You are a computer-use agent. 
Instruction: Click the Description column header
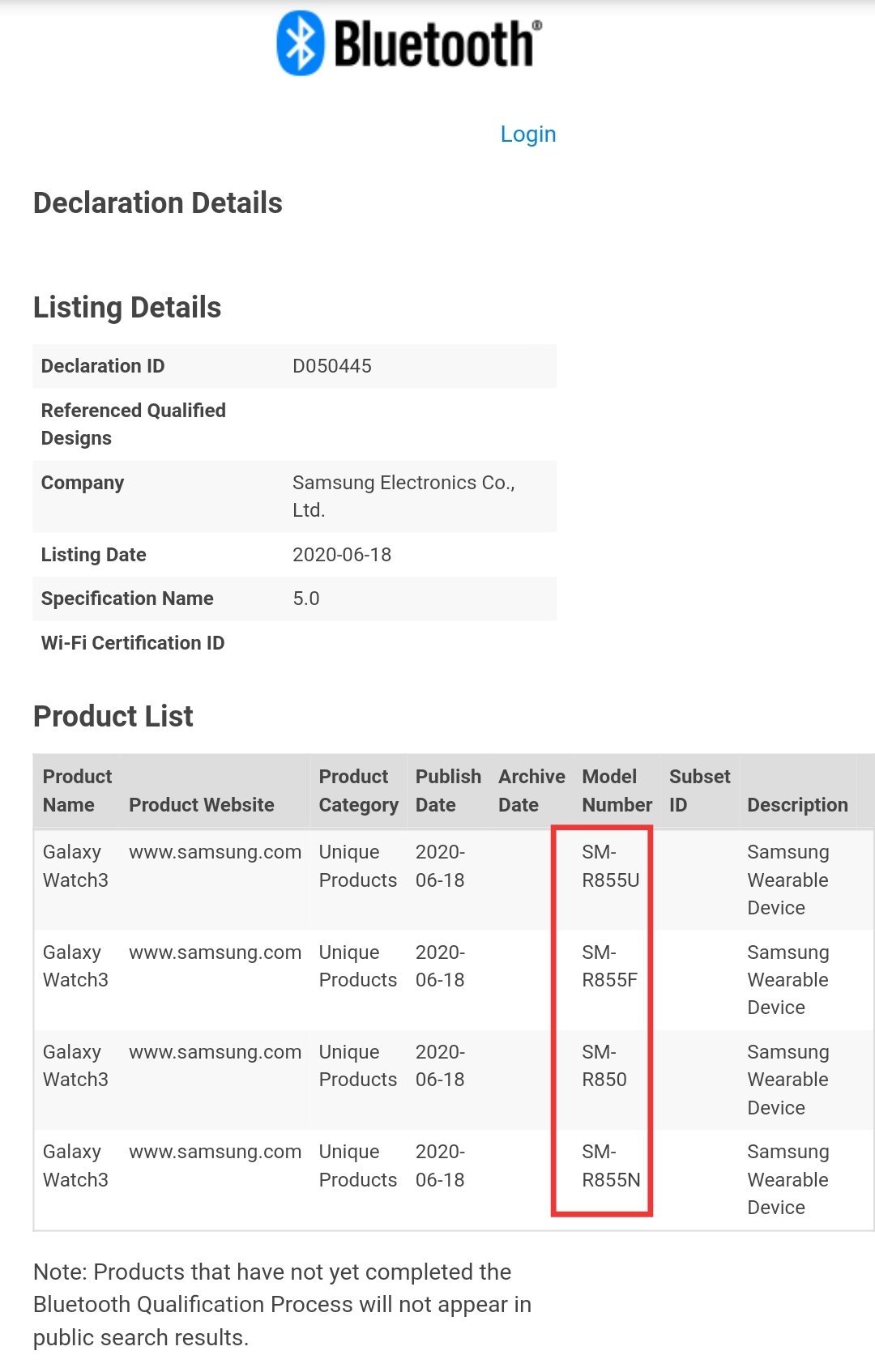pyautogui.click(x=797, y=804)
